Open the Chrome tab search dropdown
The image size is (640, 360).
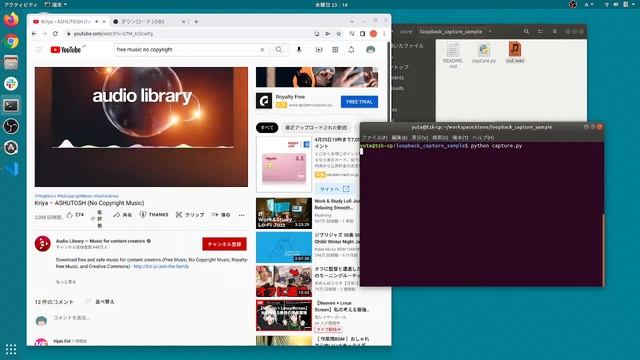coord(352,21)
